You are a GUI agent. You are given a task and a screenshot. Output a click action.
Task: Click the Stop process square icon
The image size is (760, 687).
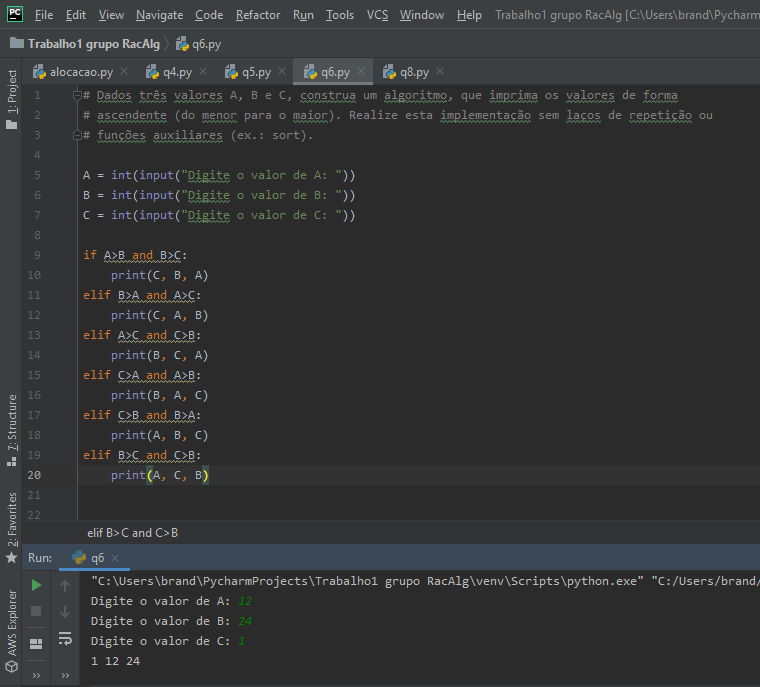click(36, 611)
